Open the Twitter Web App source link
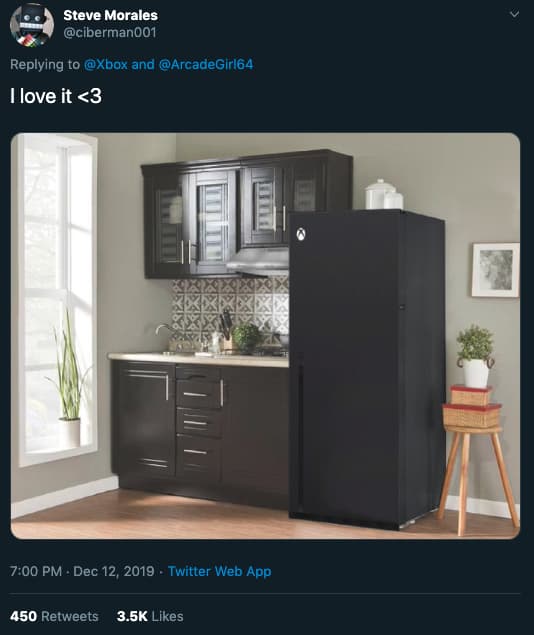Screen dimensions: 534x635 click(x=219, y=571)
